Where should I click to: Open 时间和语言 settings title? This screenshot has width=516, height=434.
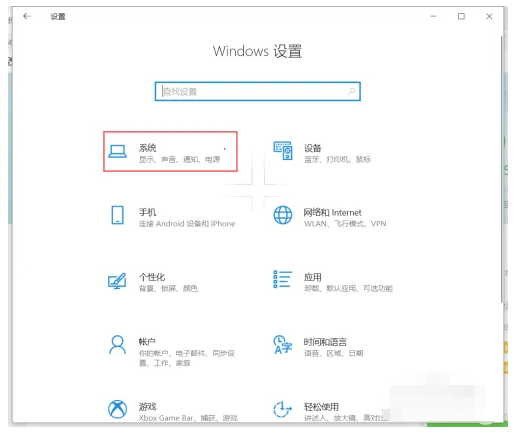point(325,341)
